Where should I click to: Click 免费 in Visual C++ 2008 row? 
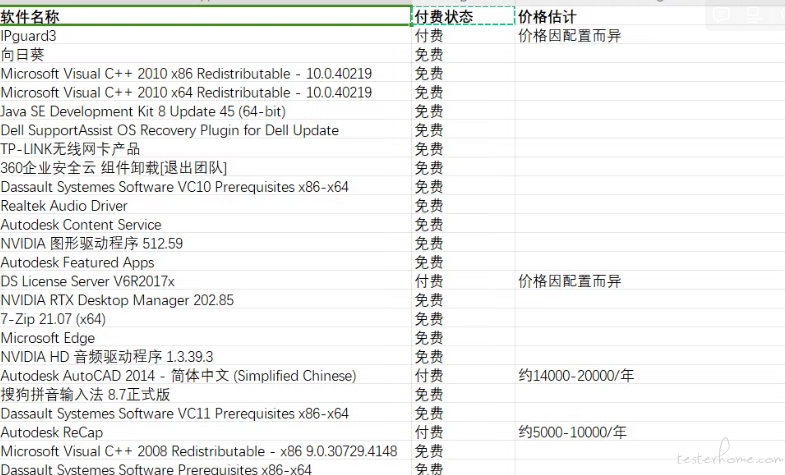(463, 451)
